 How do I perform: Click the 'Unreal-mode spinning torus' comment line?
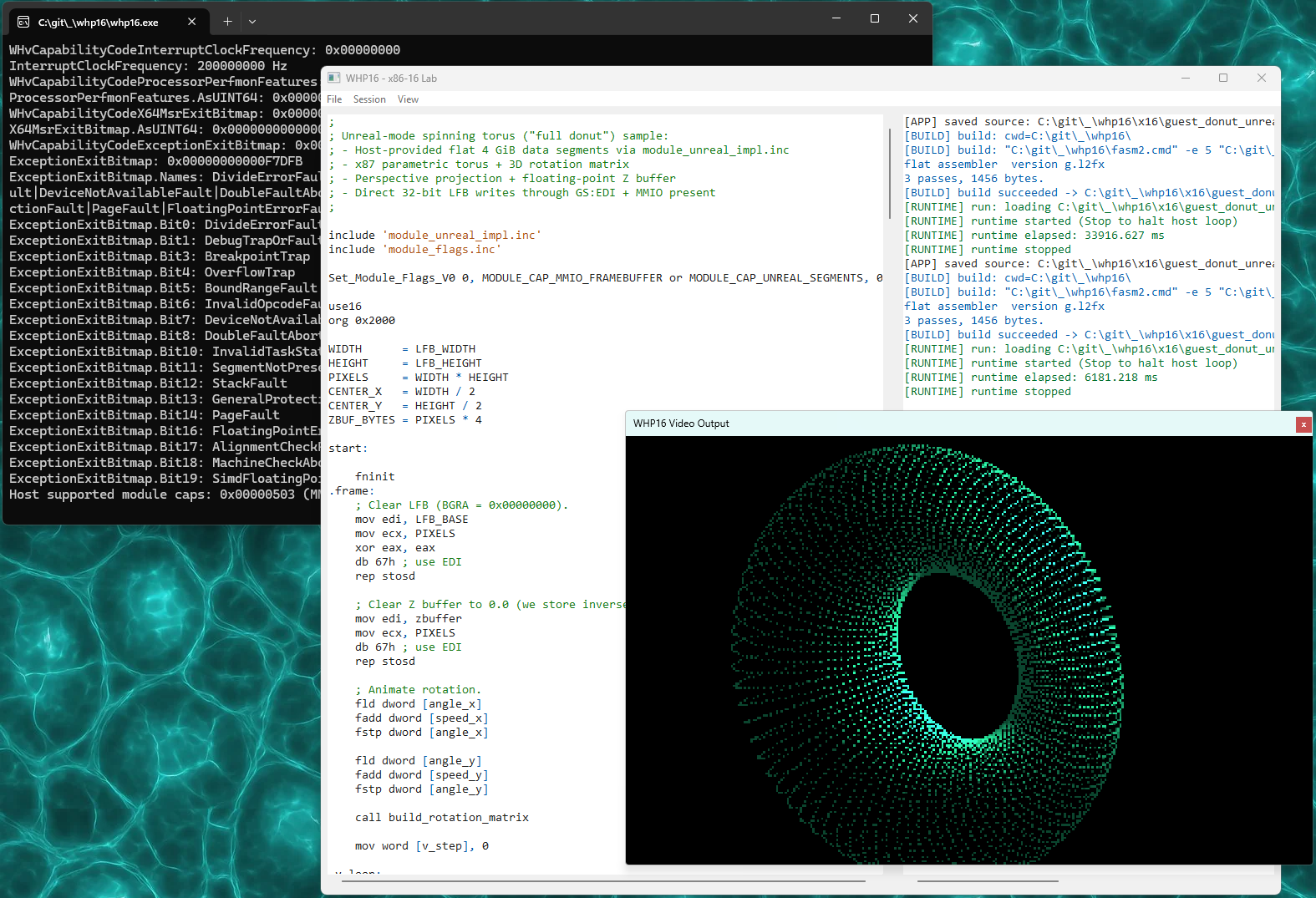(498, 136)
